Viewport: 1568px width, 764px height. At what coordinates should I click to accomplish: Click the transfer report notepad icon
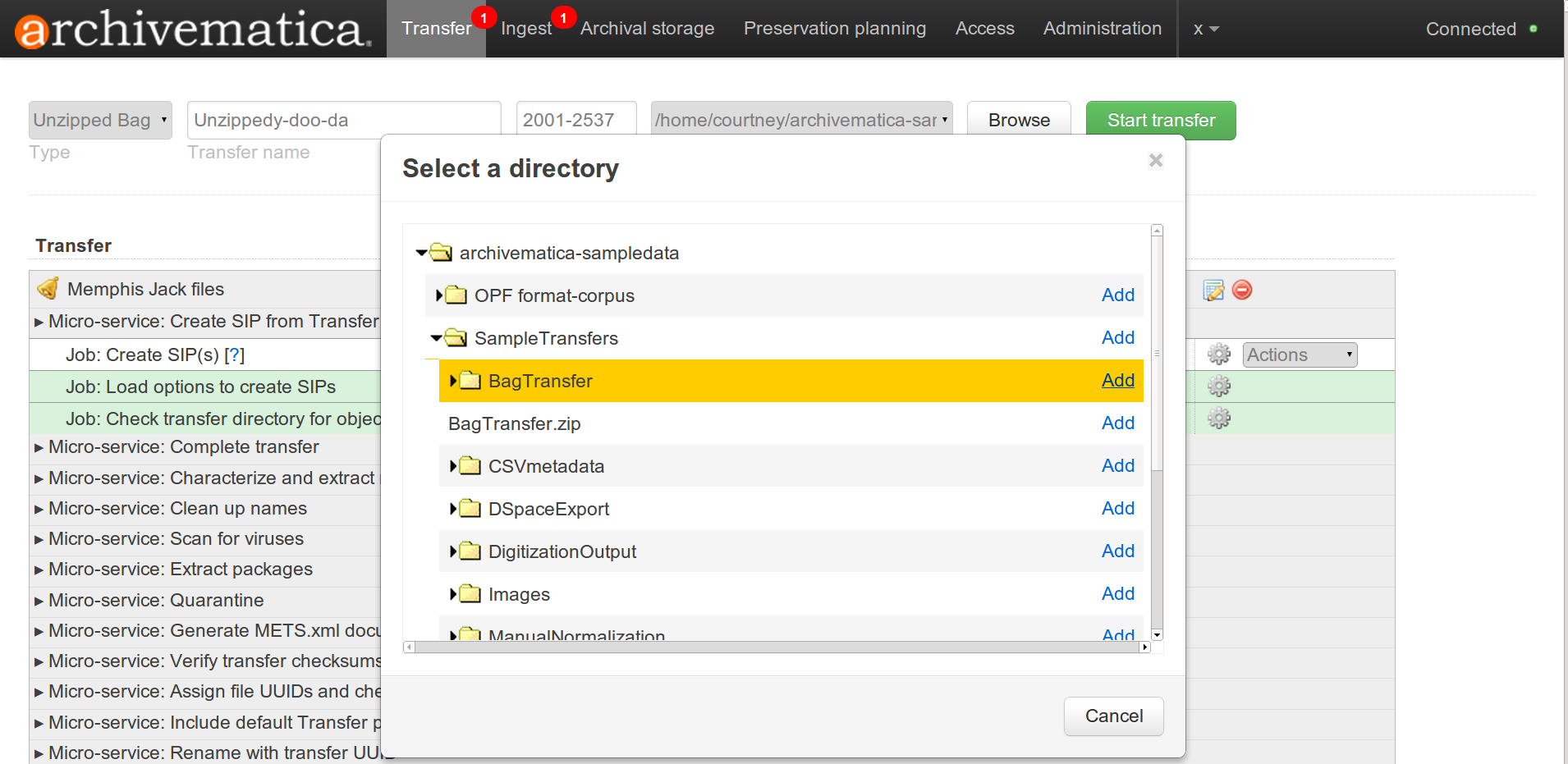pyautogui.click(x=1213, y=290)
